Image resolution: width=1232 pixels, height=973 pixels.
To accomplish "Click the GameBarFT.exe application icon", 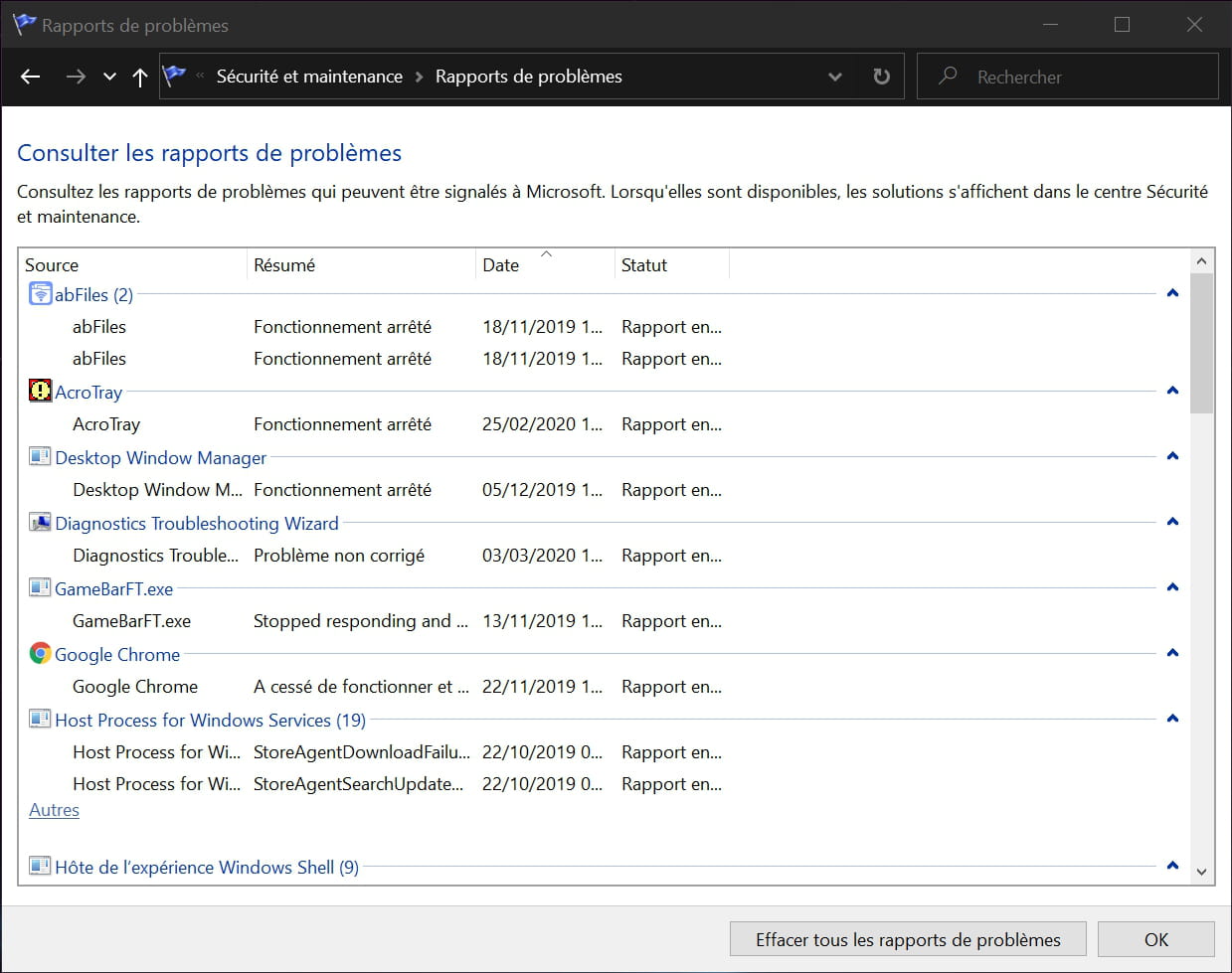I will 39,586.
